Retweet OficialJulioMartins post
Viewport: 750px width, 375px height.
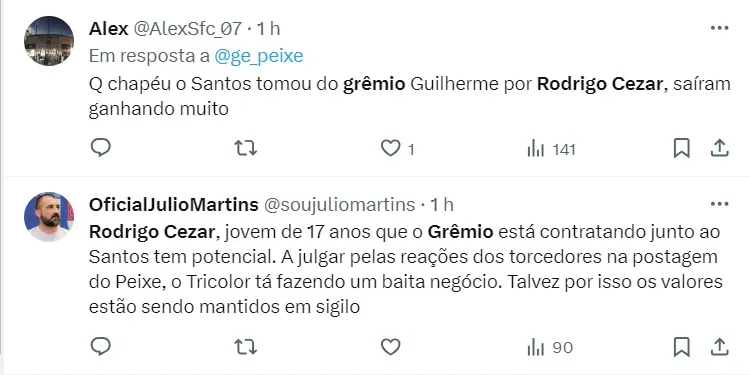point(245,347)
